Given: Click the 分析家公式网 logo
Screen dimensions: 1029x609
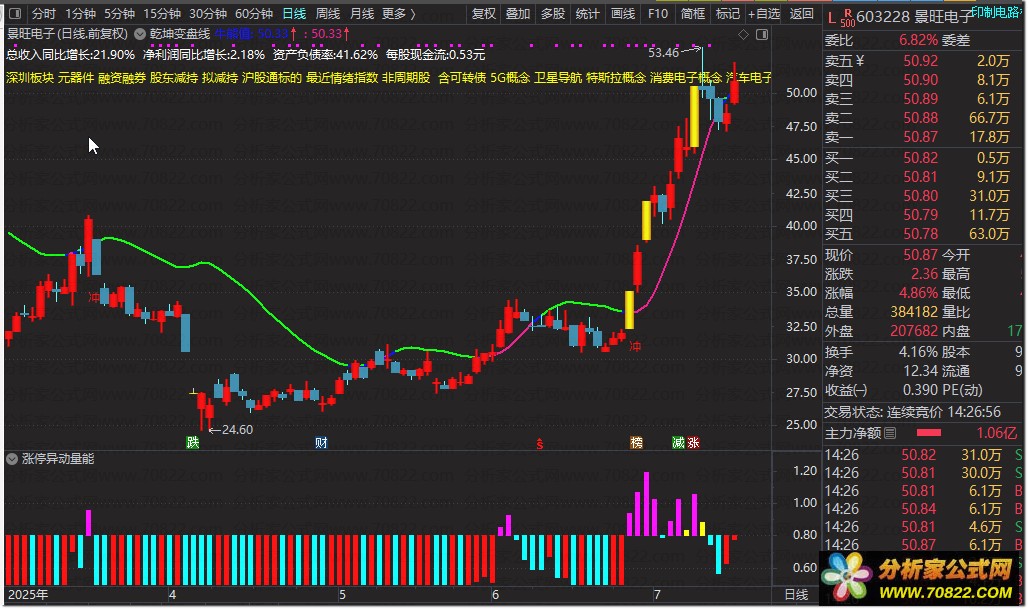Looking at the screenshot, I should [x=923, y=578].
